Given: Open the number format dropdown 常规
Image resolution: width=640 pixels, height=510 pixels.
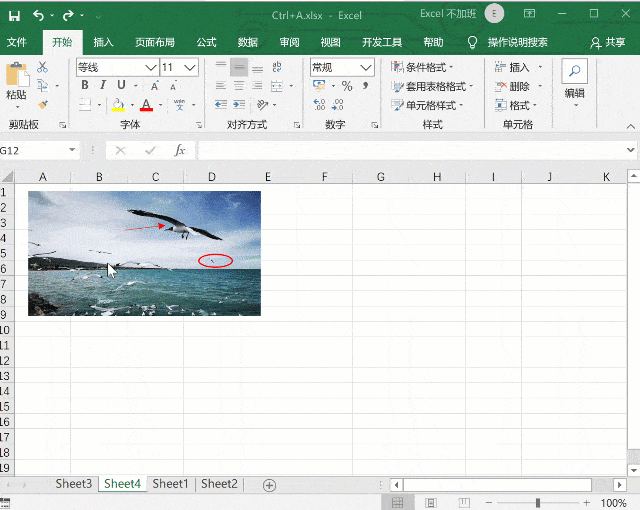Looking at the screenshot, I should coord(366,67).
